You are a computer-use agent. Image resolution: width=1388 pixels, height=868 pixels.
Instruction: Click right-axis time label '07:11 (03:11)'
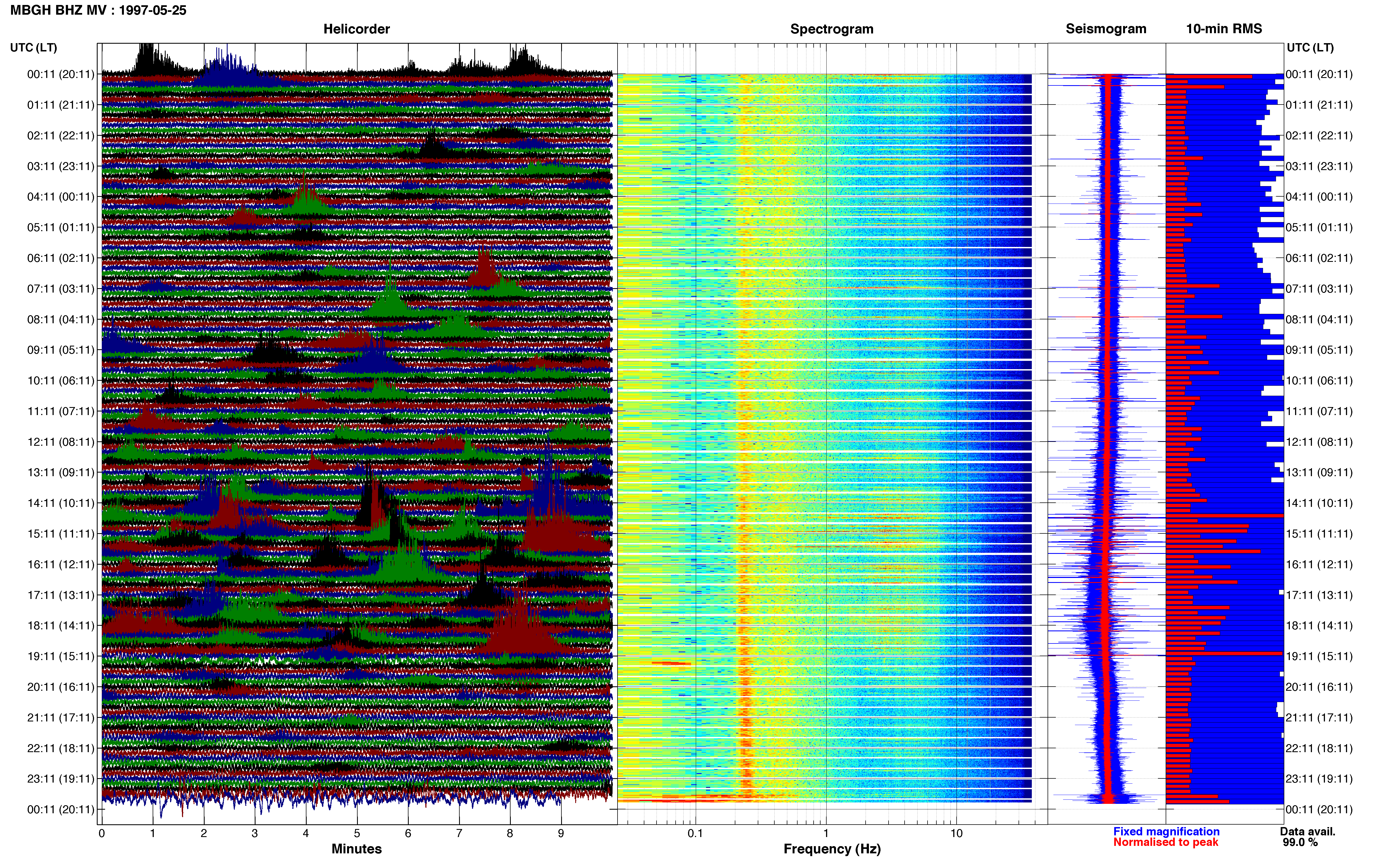[x=1319, y=289]
